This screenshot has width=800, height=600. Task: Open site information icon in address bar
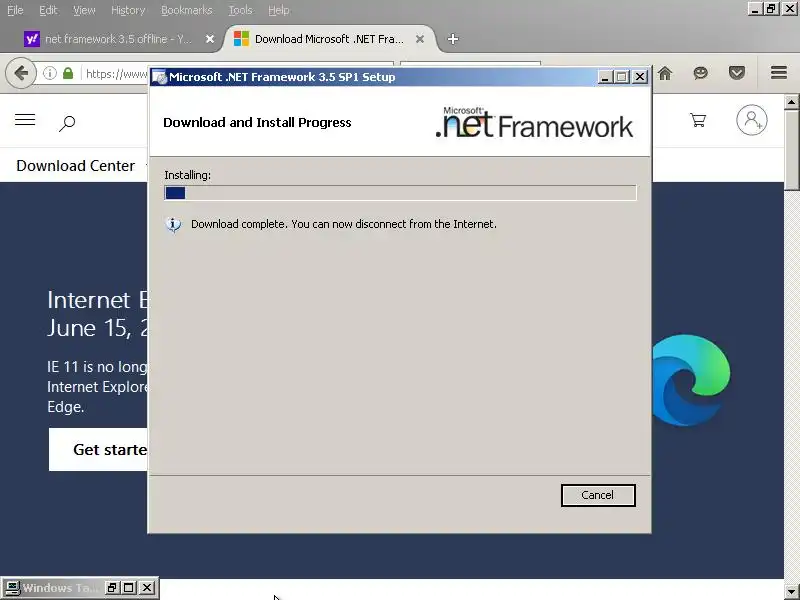tap(49, 73)
